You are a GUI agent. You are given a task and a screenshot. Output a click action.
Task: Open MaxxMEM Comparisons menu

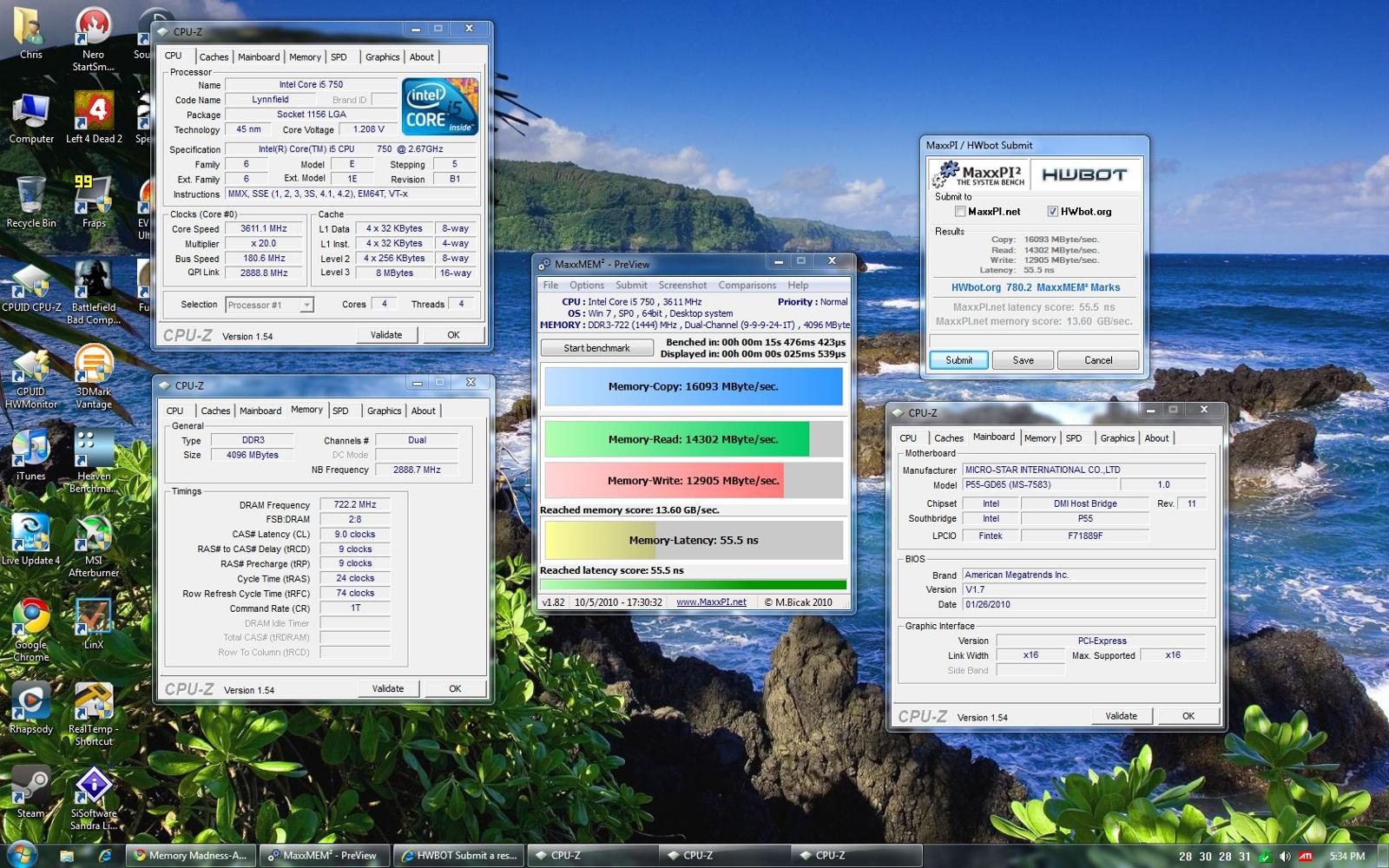[747, 286]
